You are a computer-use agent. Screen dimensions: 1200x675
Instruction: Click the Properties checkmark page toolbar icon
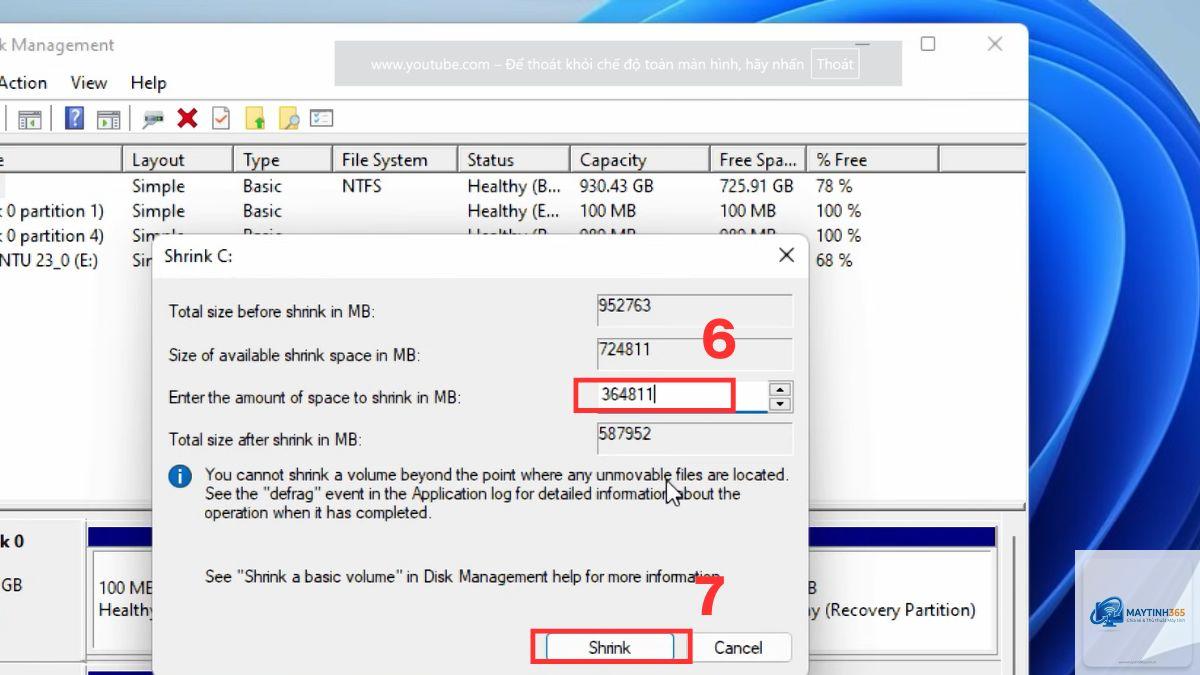tap(221, 119)
